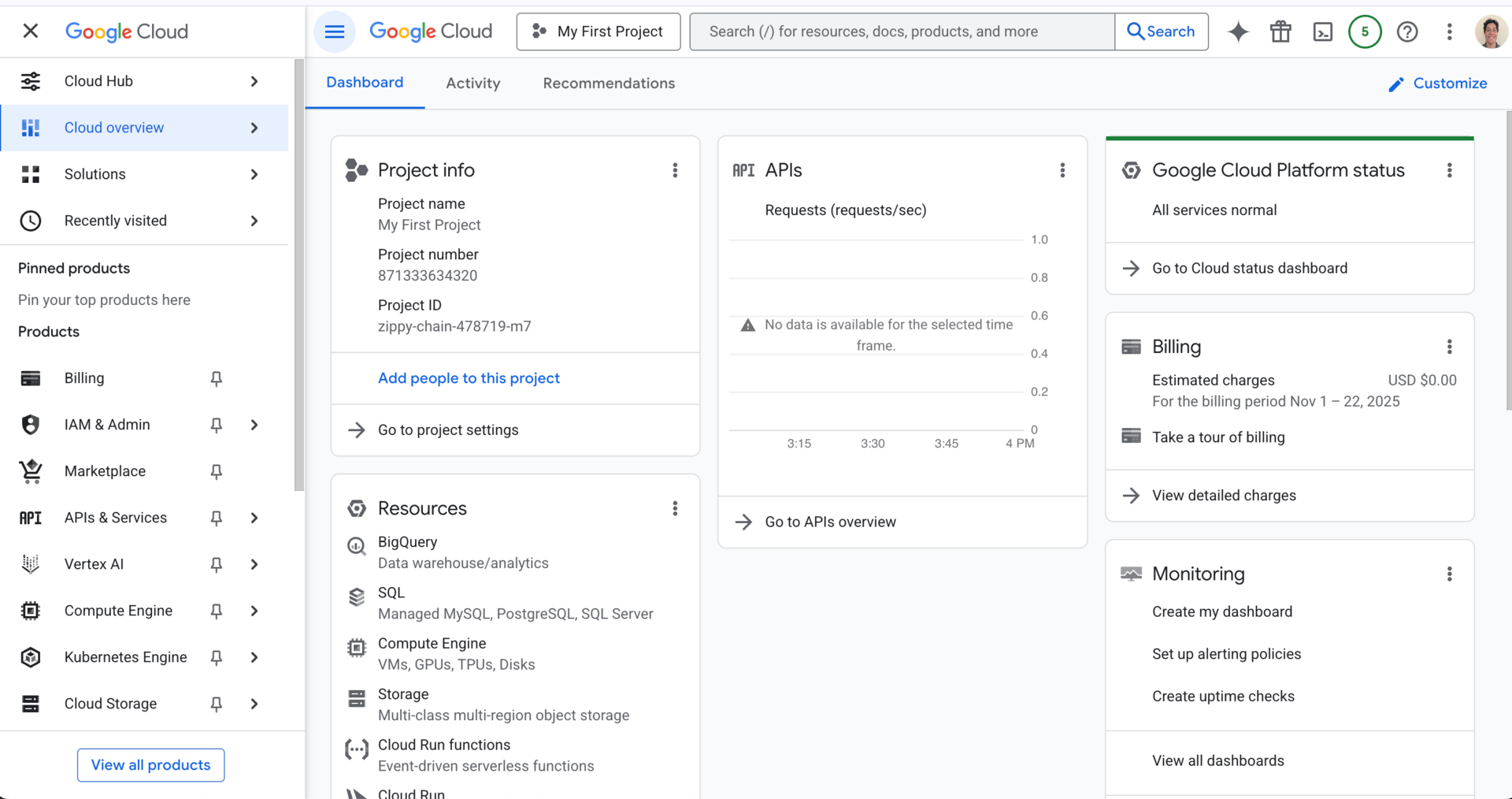Click View all products button
Screen dimensions: 1512x799
(150, 765)
